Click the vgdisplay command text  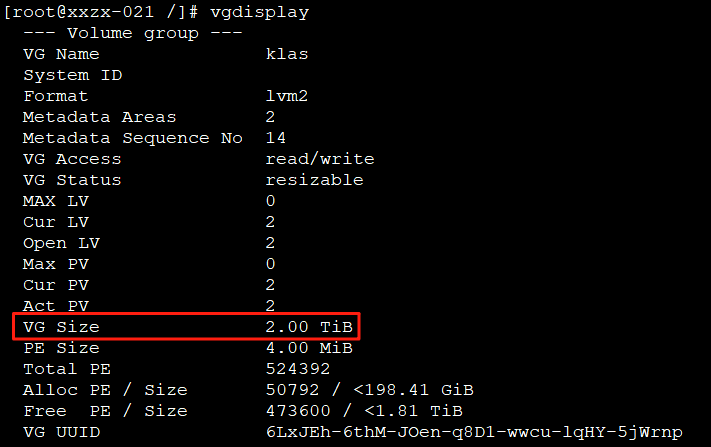tap(260, 12)
